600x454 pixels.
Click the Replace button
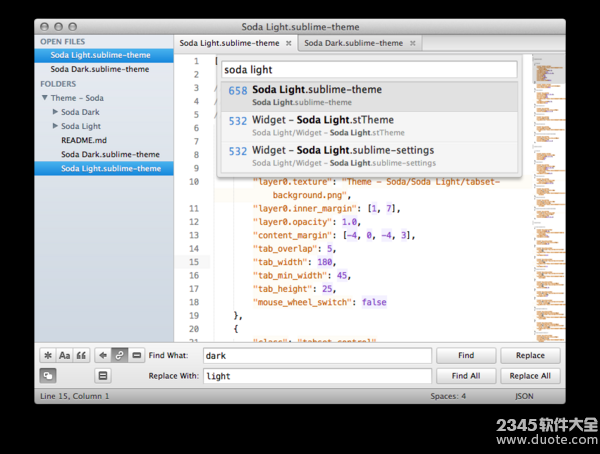tap(530, 356)
